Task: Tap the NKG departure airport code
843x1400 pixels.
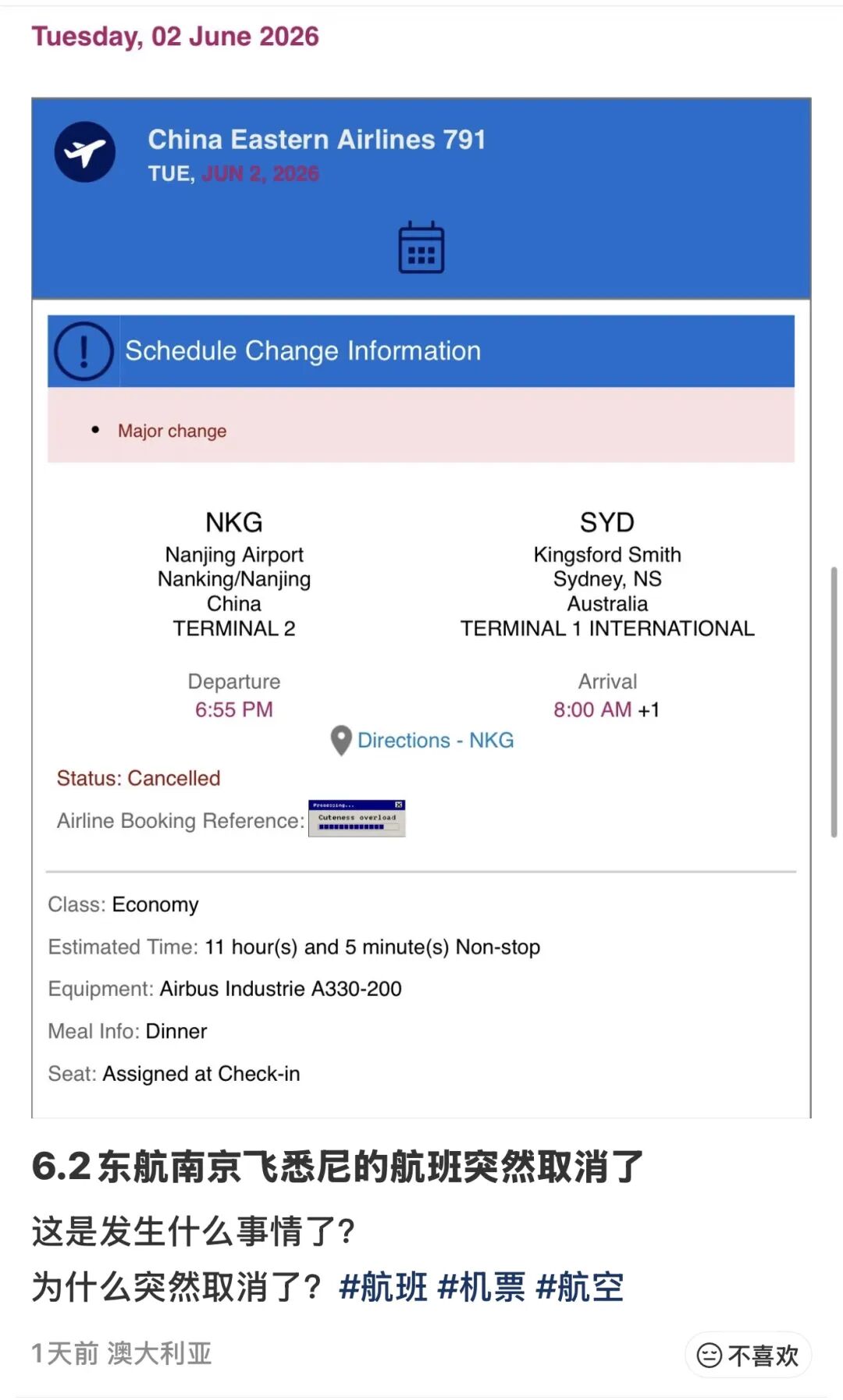Action: 234,522
